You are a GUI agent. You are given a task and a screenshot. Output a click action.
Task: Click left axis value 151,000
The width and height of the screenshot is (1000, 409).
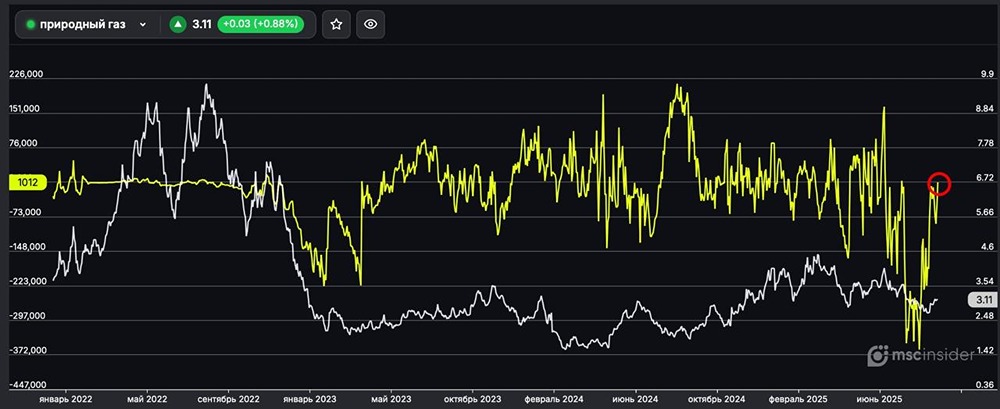pyautogui.click(x=26, y=108)
